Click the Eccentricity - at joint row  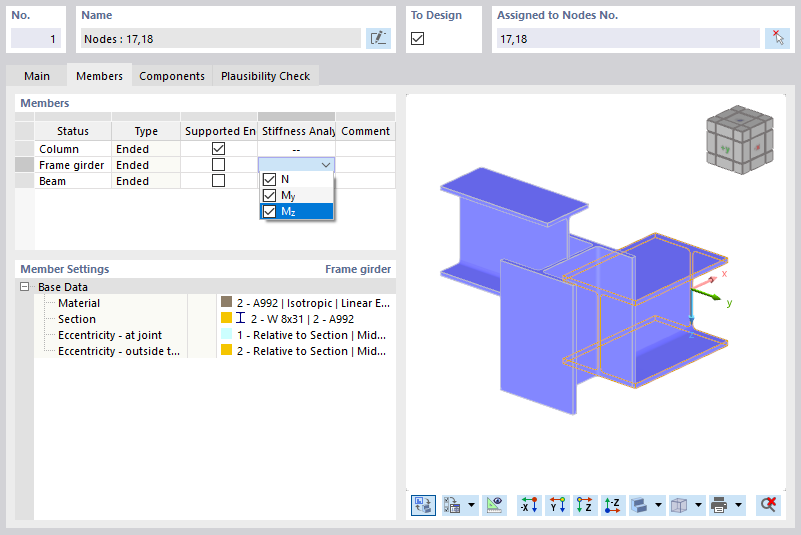coord(215,335)
